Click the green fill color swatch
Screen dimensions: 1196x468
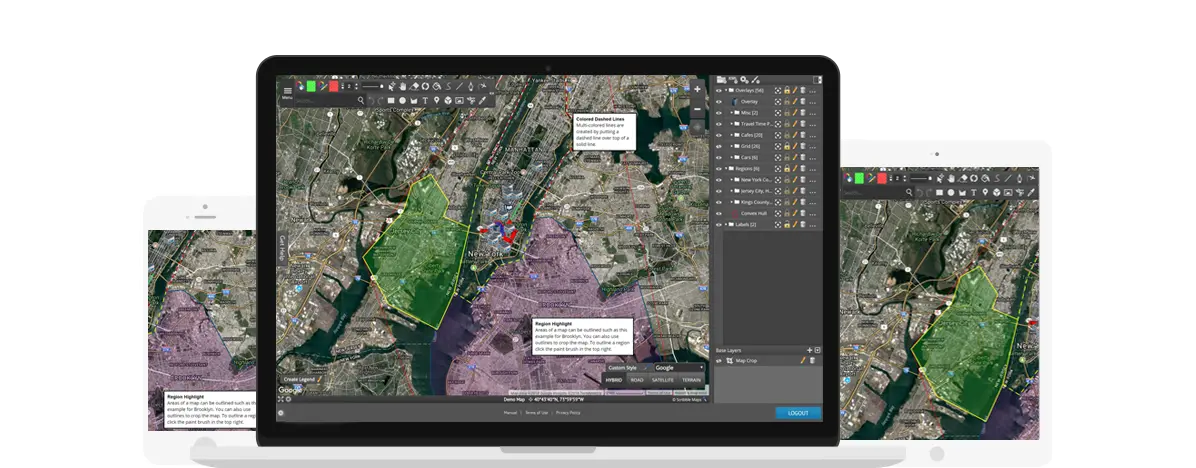(311, 86)
